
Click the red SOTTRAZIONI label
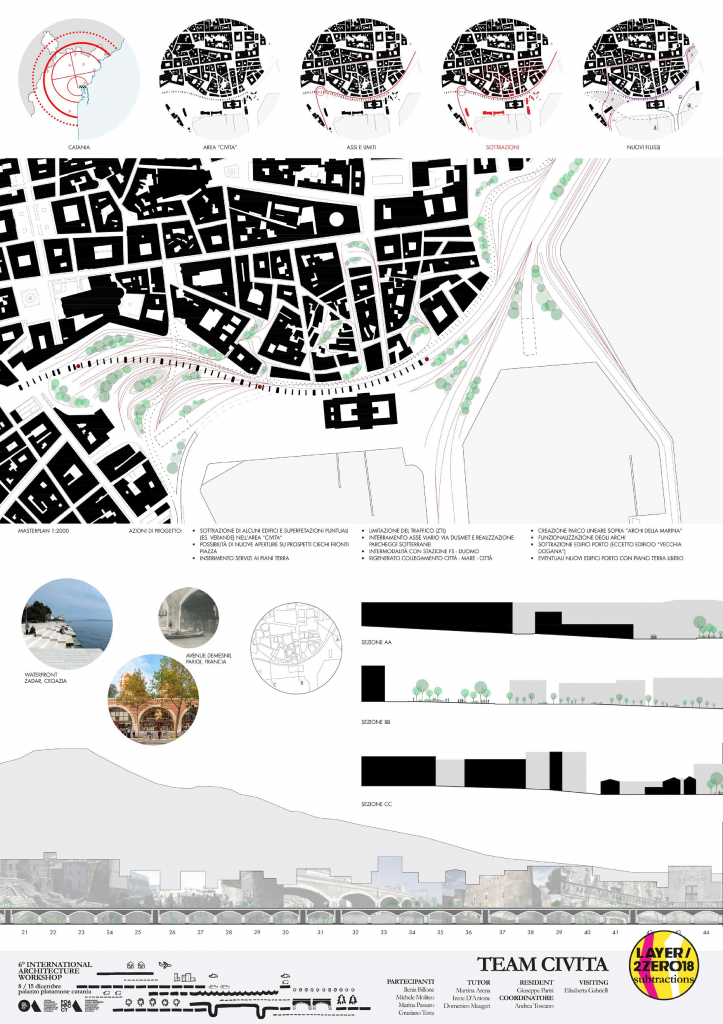pos(501,147)
